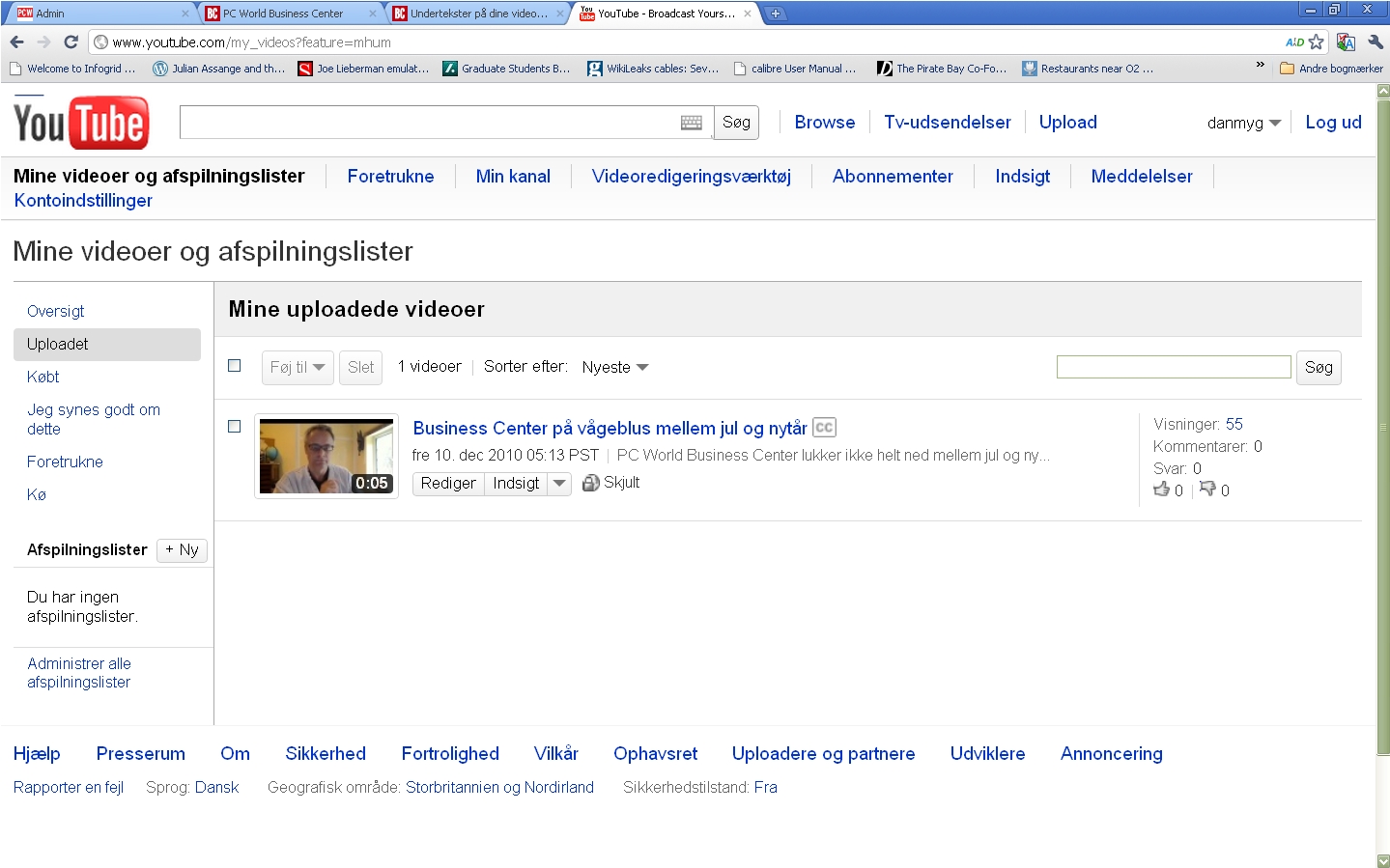
Task: Click the CC captions icon beside video title
Action: click(824, 428)
